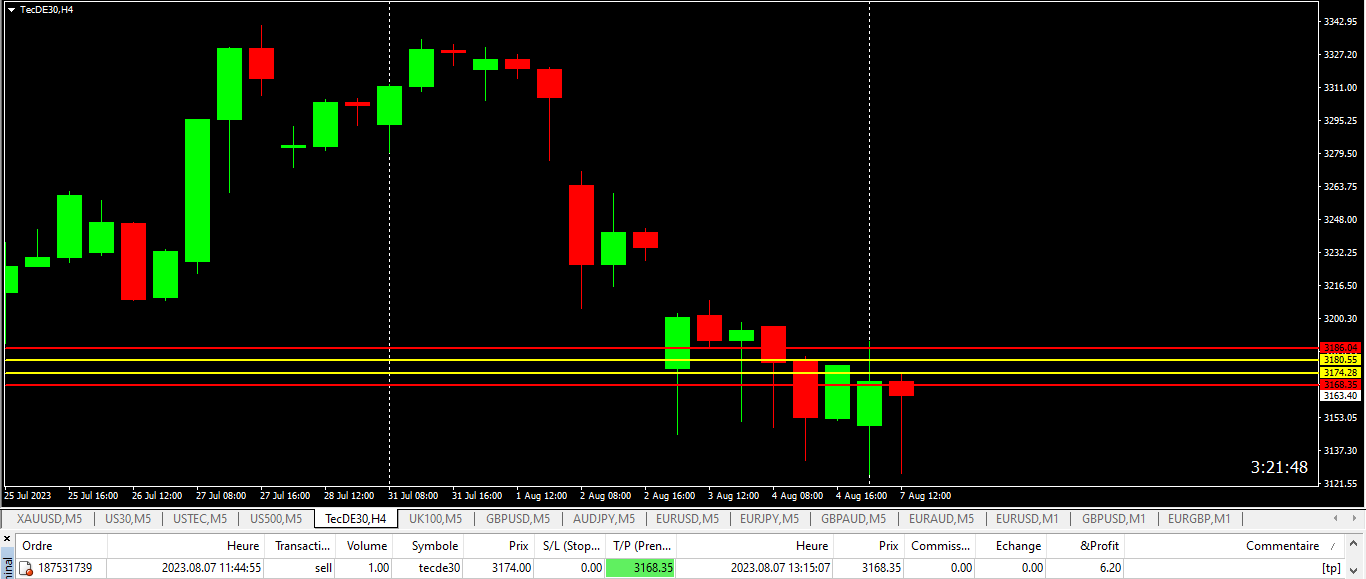The image size is (1366, 579).
Task: Open the US30,M5 chart tab
Action: pos(128,519)
